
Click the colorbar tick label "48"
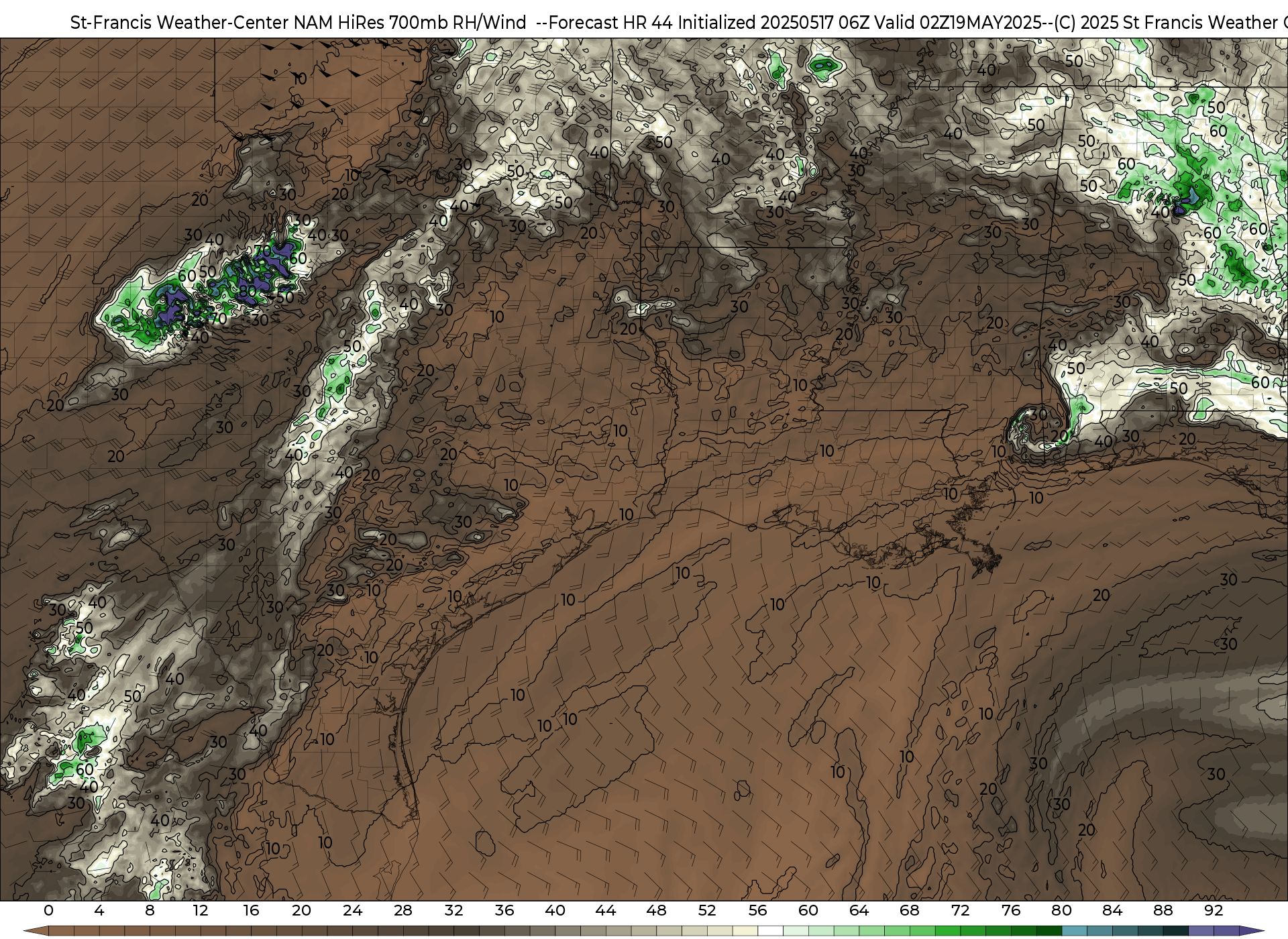(657, 910)
